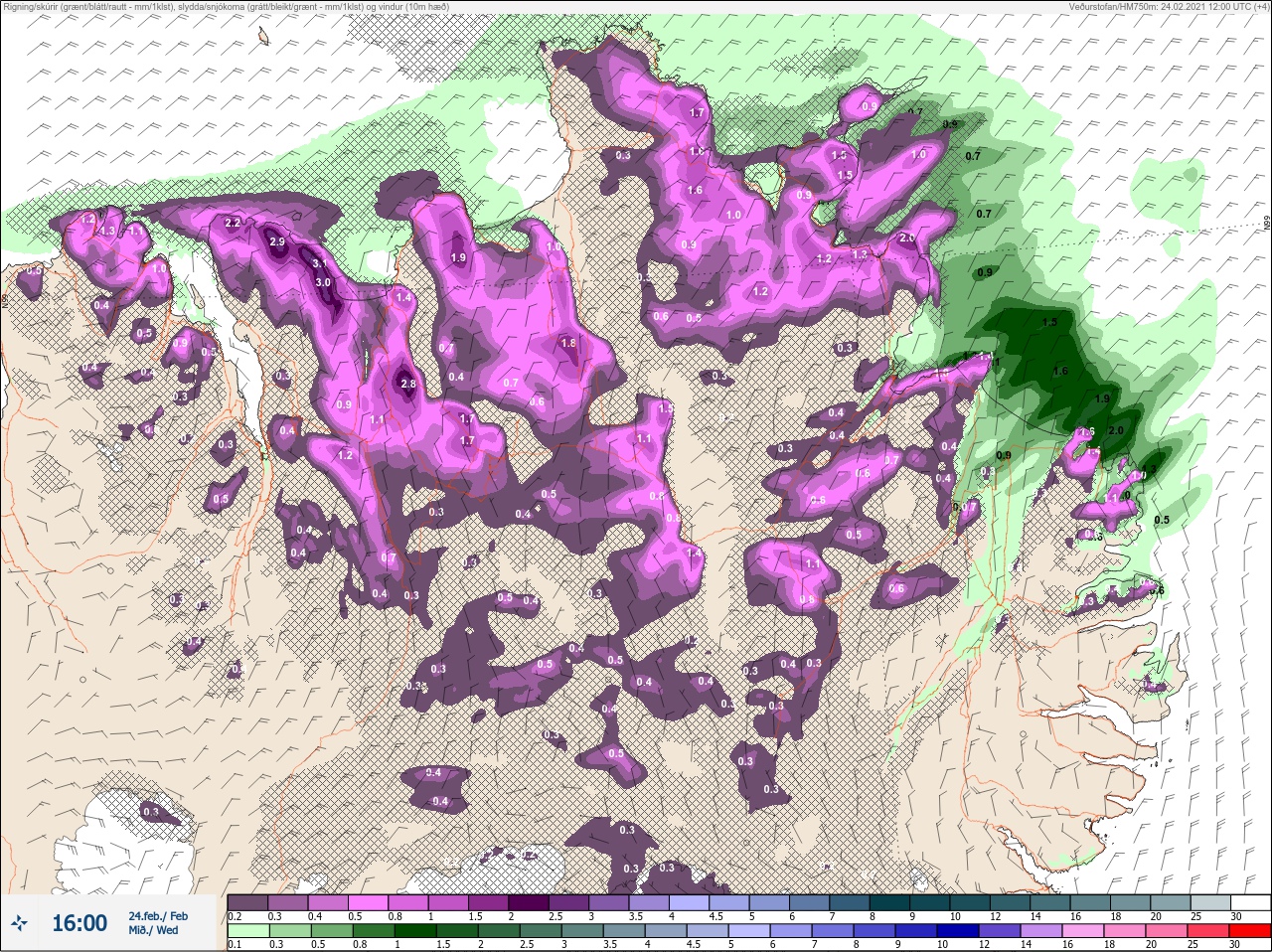Click the Veðurstofan logo icon beside 16:00
The image size is (1272, 952).
point(19,923)
